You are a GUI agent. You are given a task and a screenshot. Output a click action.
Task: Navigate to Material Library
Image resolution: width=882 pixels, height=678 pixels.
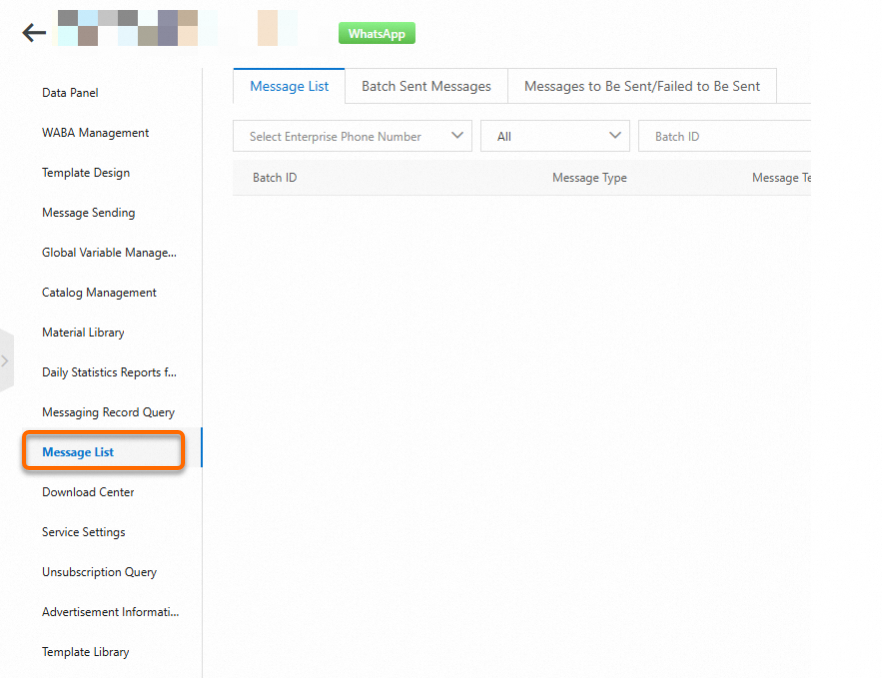(x=83, y=333)
